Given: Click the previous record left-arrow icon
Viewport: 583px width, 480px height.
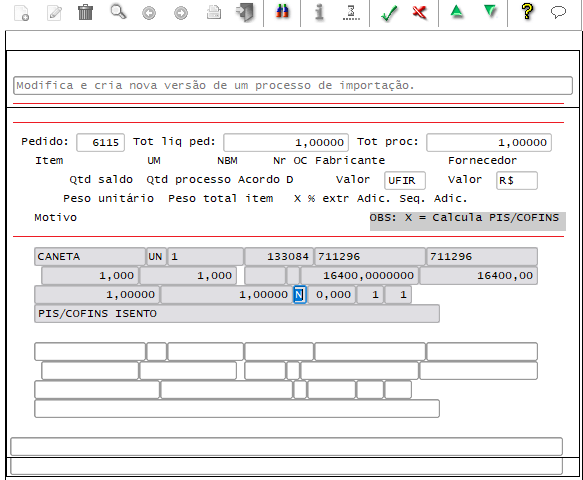Looking at the screenshot, I should (149, 13).
